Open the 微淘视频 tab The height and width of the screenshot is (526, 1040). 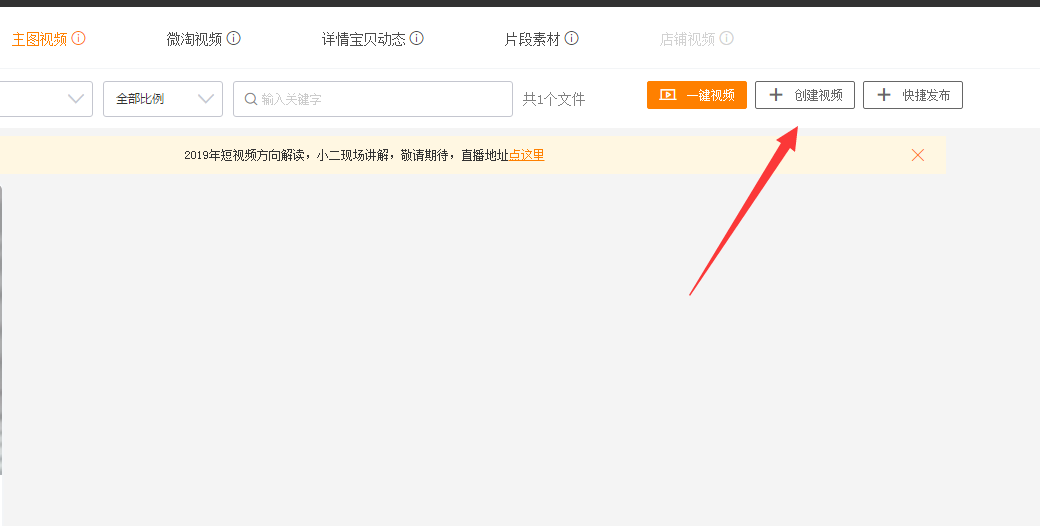[194, 39]
